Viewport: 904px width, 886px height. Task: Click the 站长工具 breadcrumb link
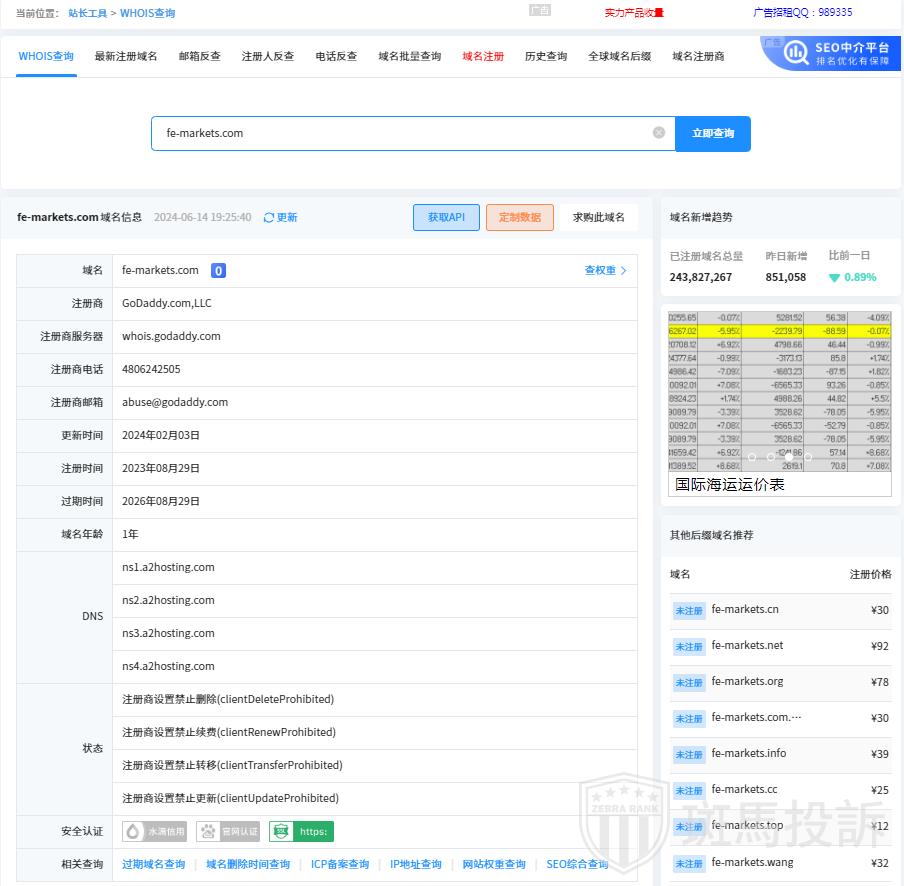click(x=87, y=13)
